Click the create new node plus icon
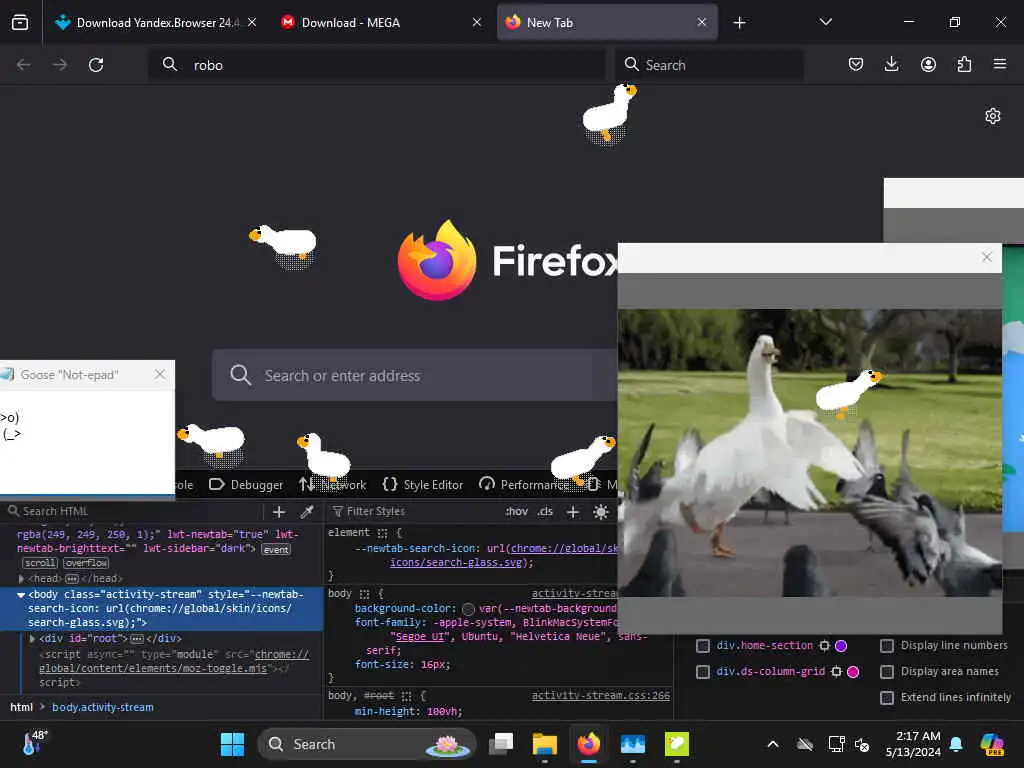 point(279,512)
